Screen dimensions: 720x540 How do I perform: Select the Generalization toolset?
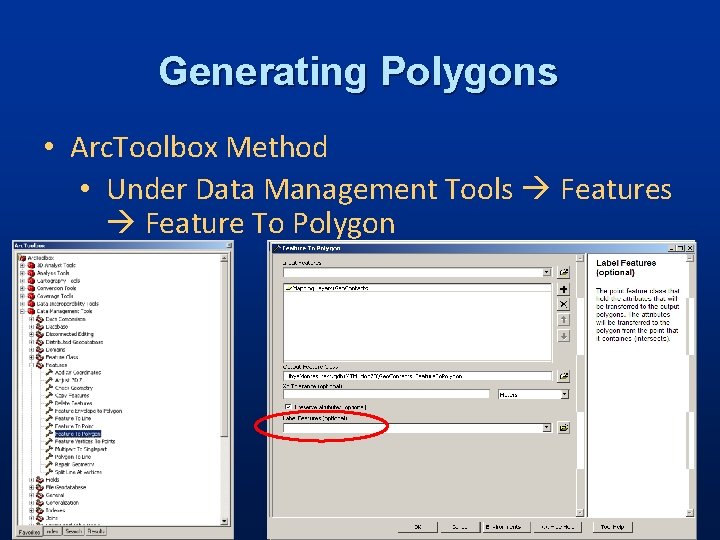62,503
